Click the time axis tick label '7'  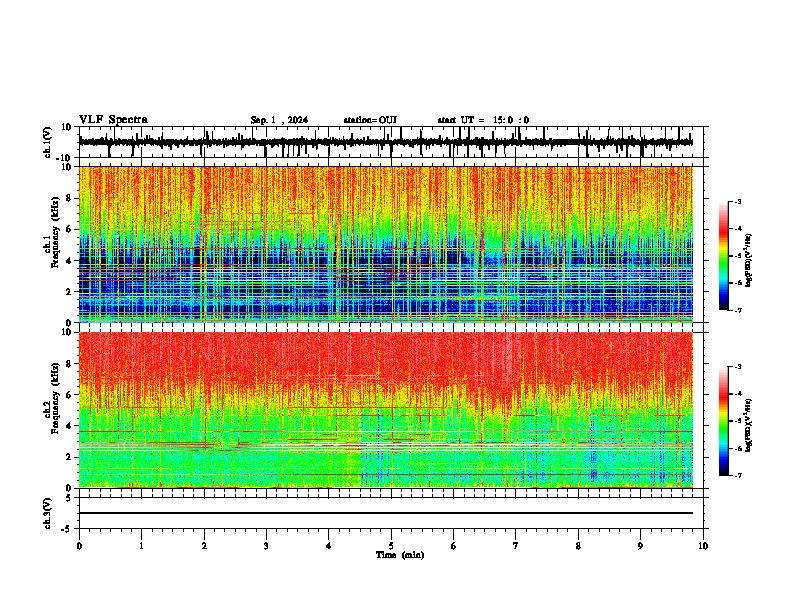click(516, 546)
